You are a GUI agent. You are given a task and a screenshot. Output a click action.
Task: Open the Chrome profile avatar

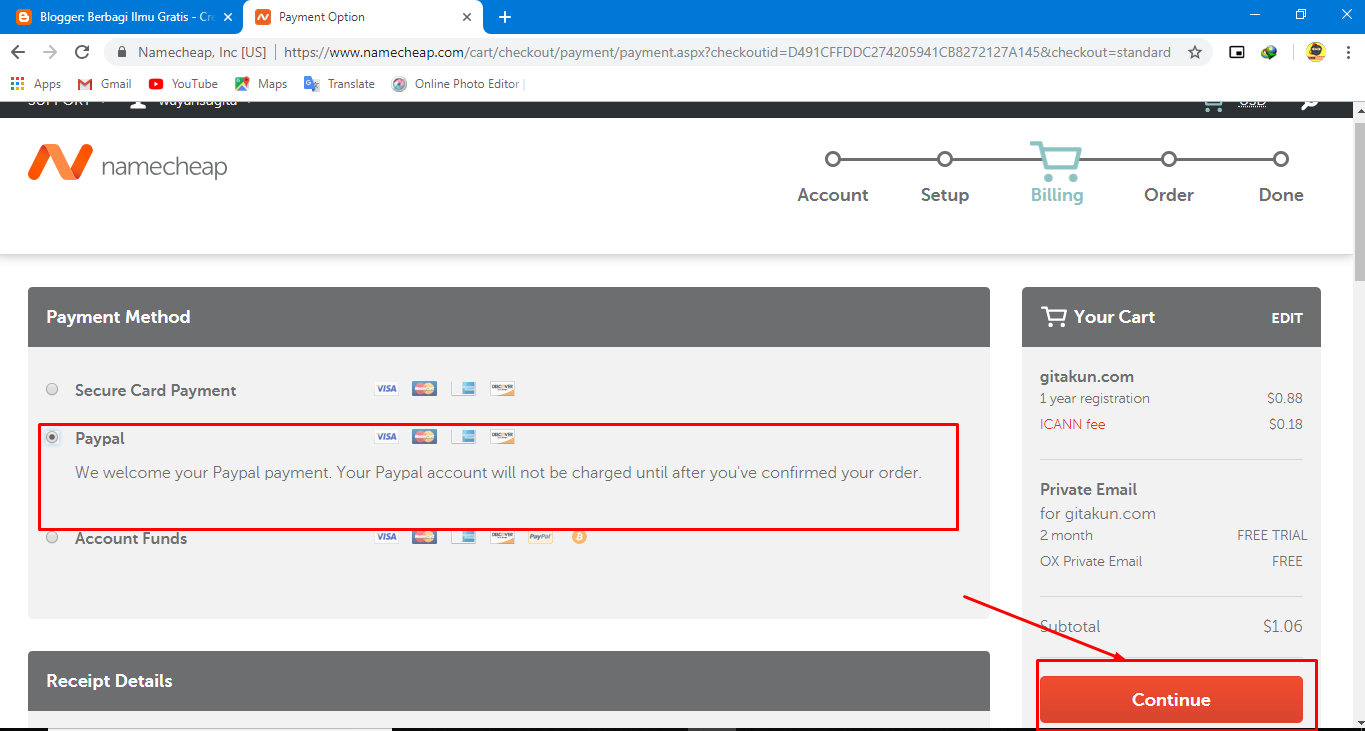click(1316, 52)
